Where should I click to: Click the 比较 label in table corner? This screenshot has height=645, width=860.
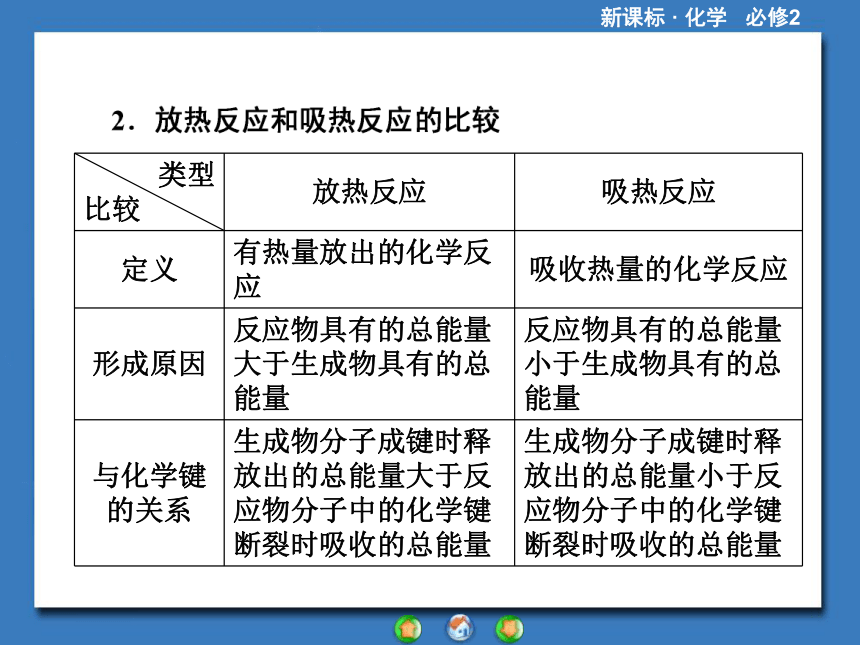(x=112, y=210)
